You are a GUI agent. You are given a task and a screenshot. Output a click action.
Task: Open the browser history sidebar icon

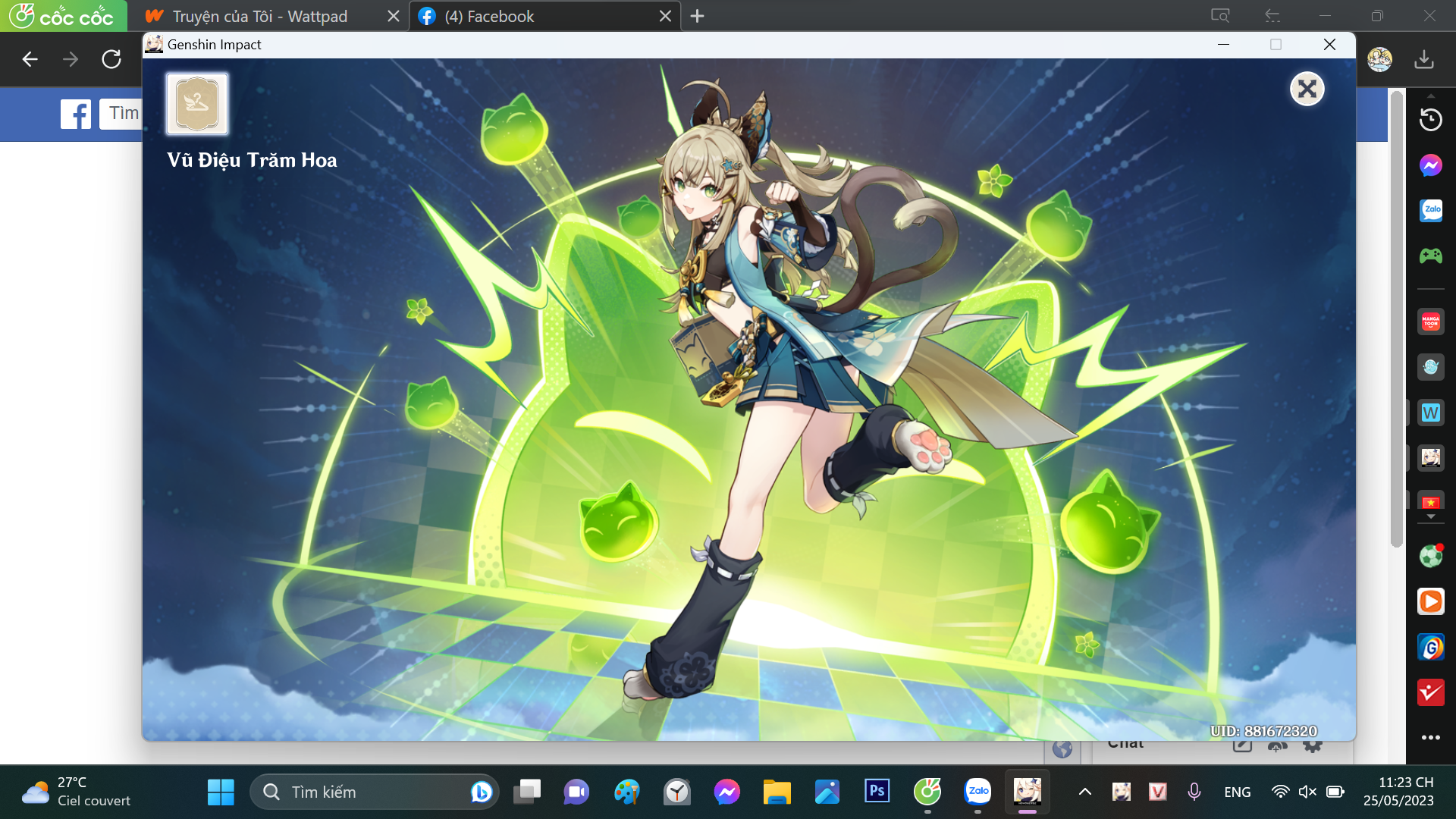tap(1430, 120)
